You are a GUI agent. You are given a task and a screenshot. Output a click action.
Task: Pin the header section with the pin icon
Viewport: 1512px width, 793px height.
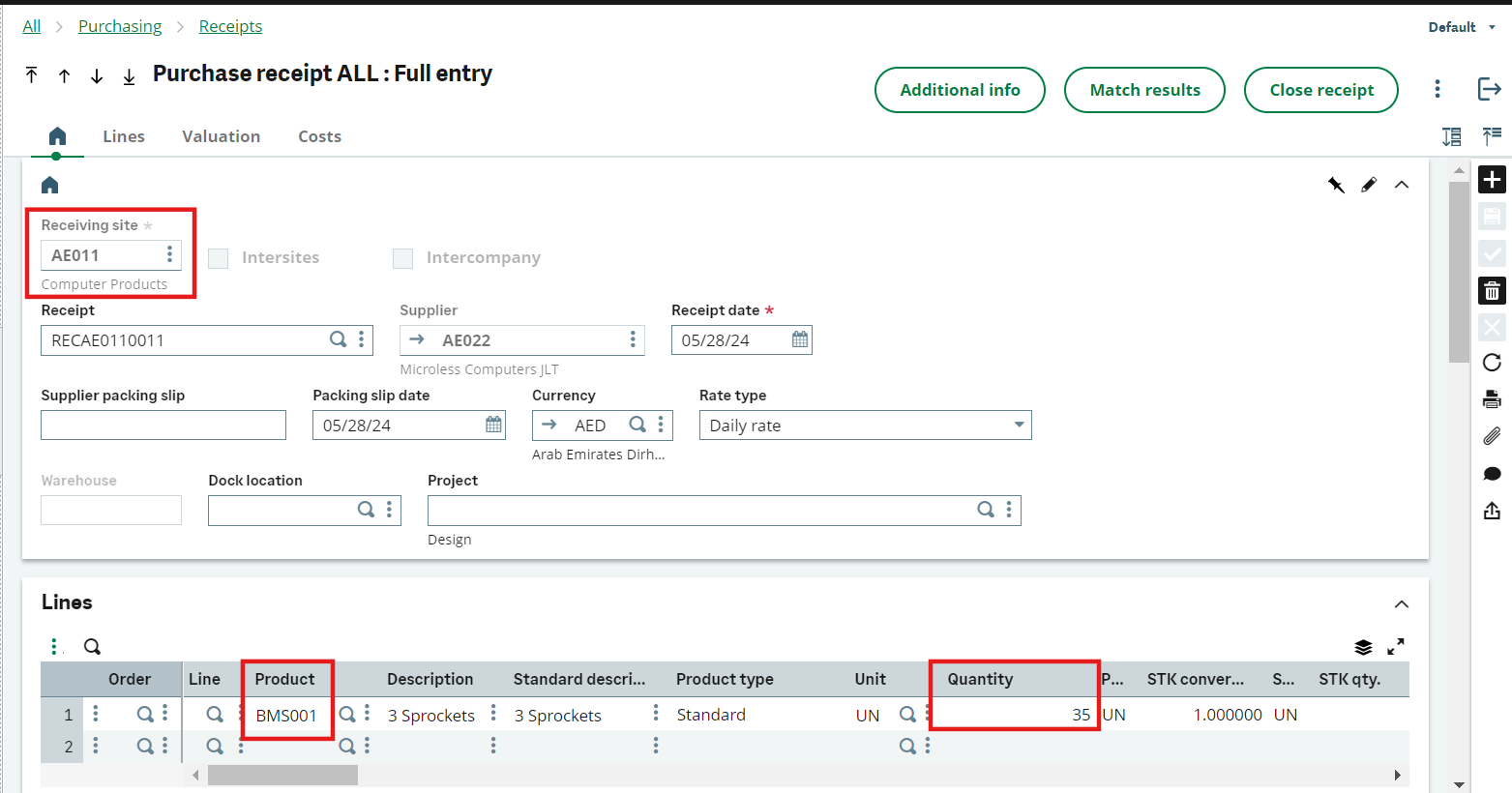point(1336,184)
